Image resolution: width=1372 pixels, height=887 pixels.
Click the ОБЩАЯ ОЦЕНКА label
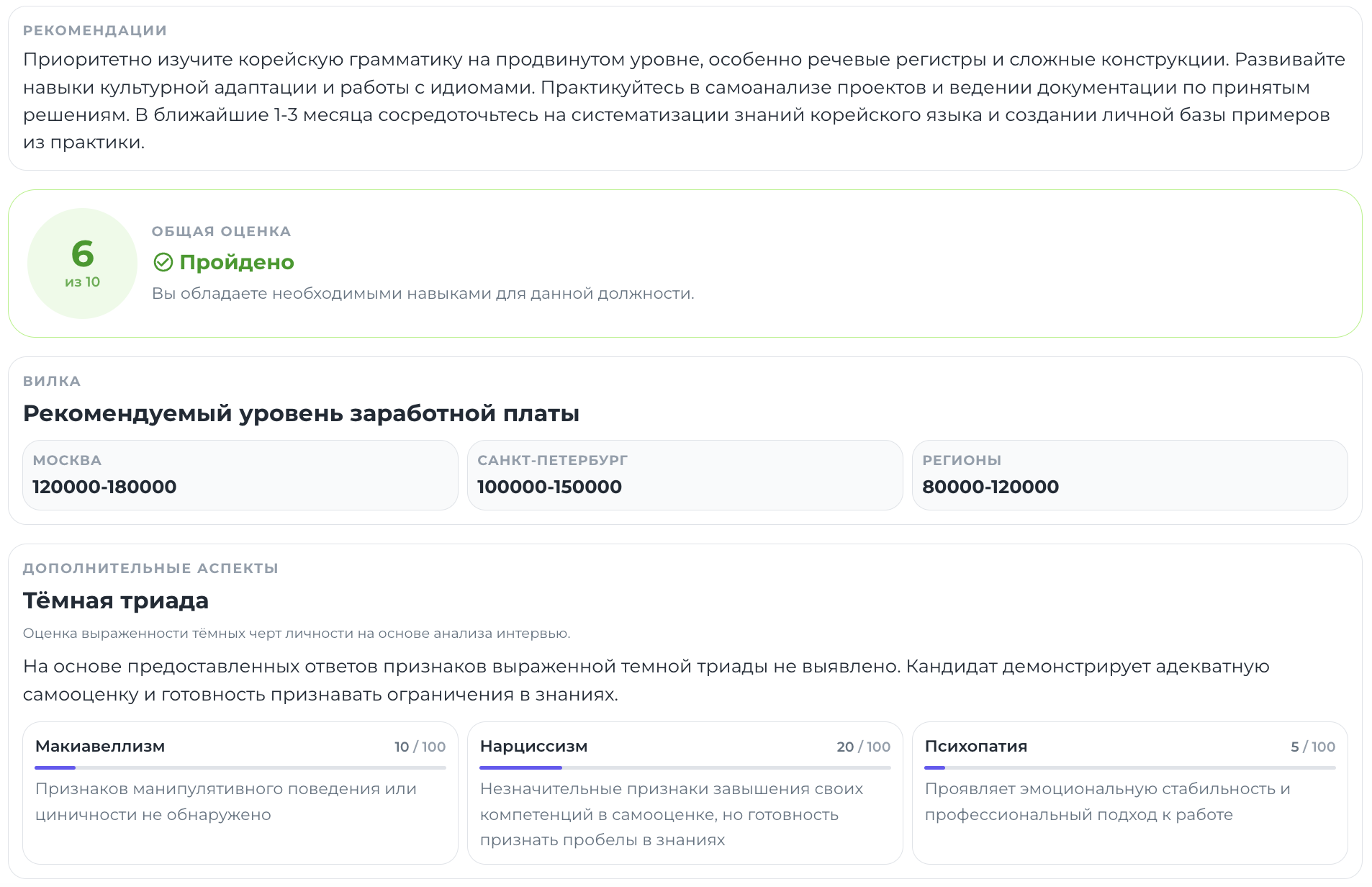pos(221,231)
